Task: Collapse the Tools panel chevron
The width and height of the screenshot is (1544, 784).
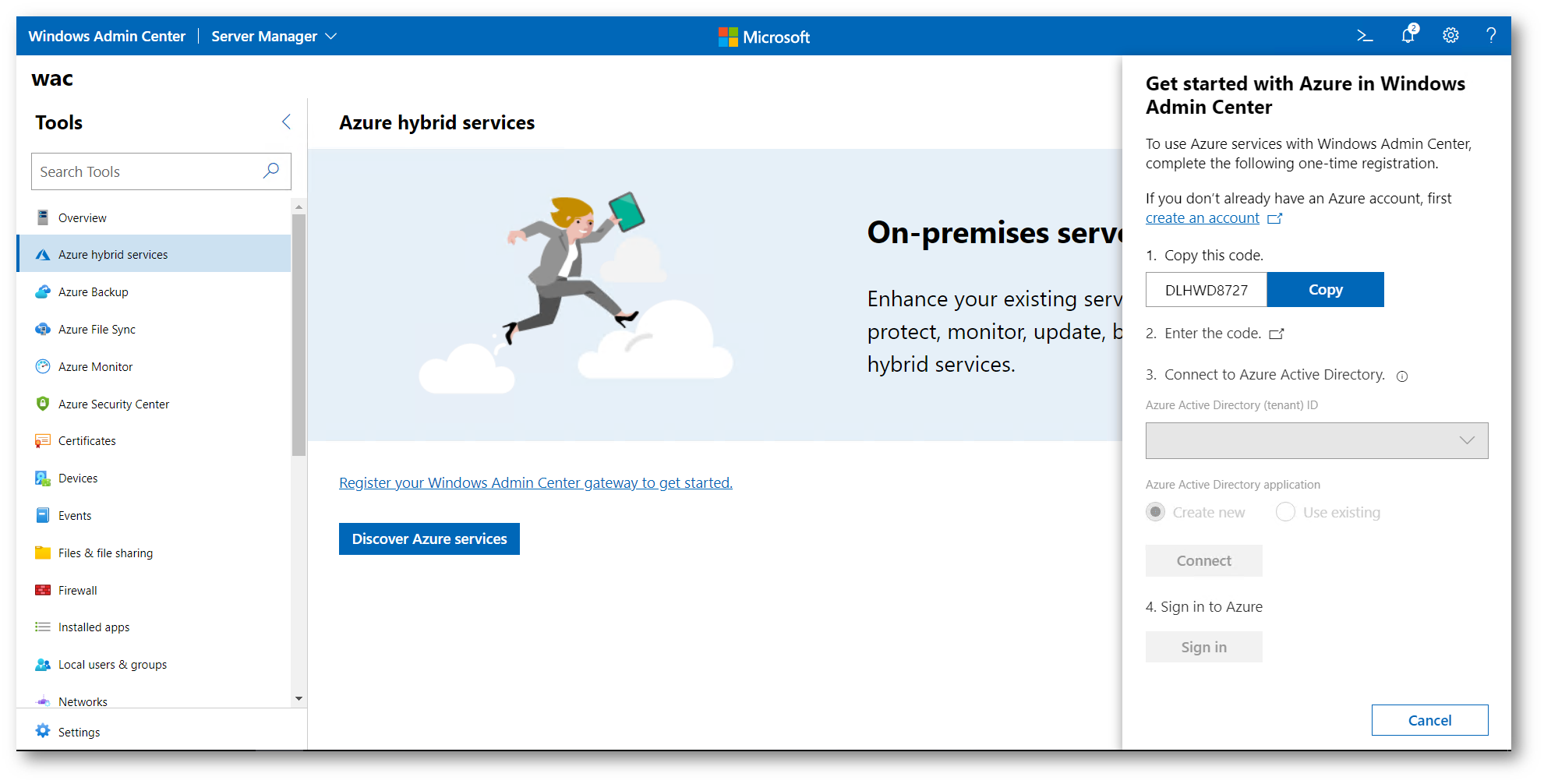Action: click(x=286, y=122)
